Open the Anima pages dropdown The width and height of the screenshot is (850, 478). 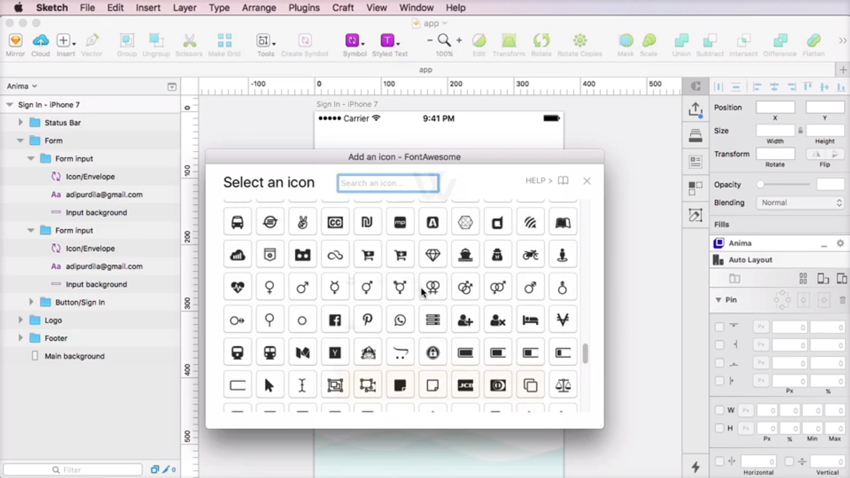point(22,86)
